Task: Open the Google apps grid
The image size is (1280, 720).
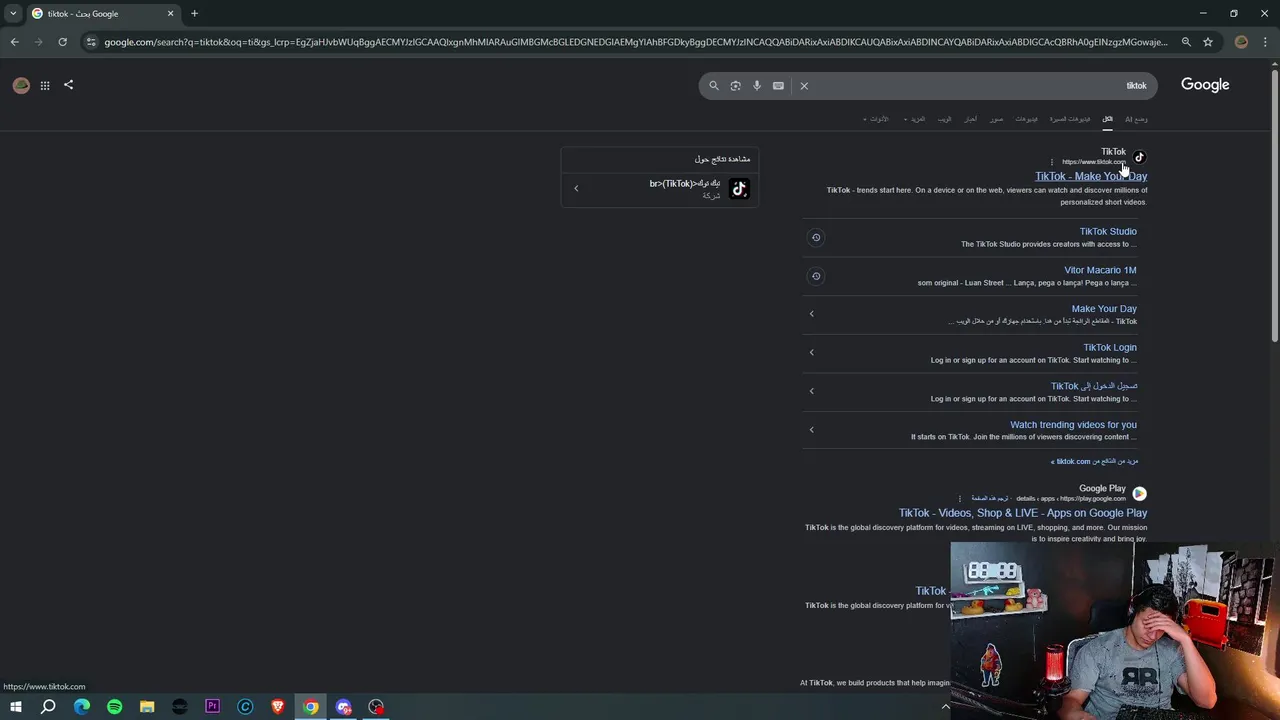Action: [45, 85]
